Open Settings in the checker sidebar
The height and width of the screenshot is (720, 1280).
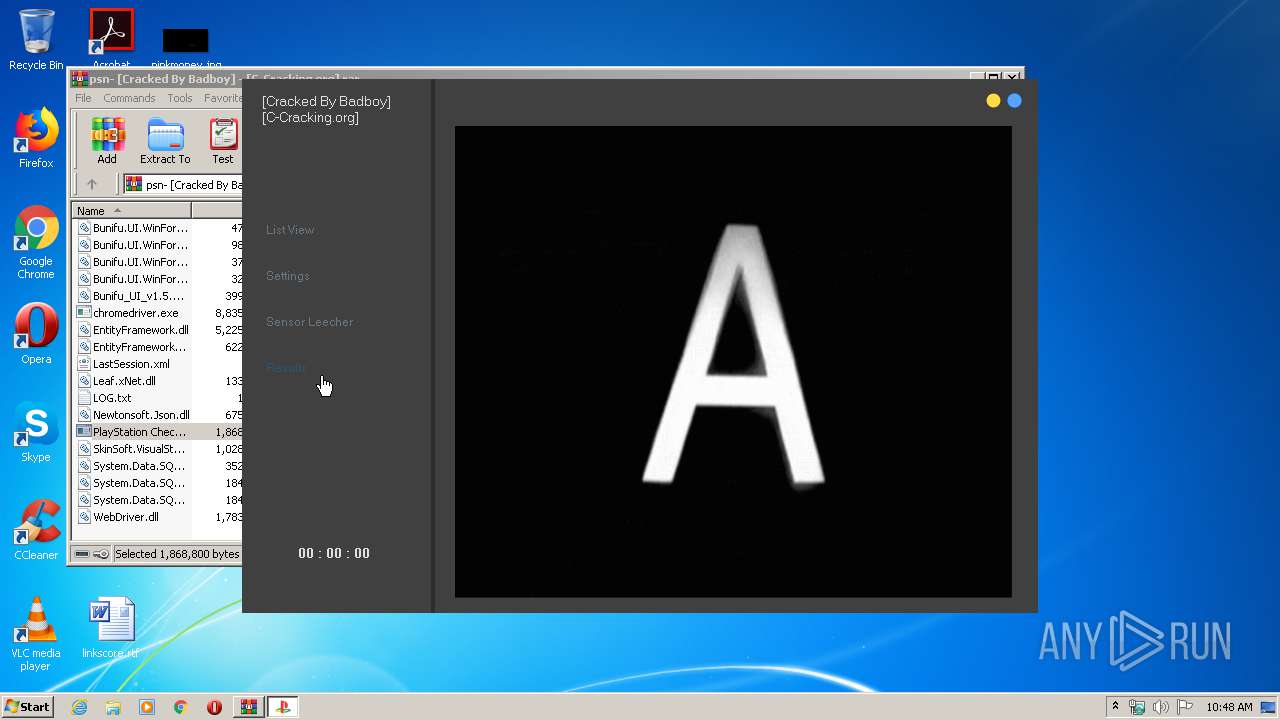coord(288,276)
